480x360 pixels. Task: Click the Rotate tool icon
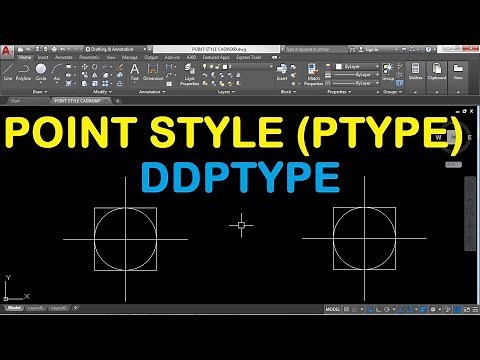(95, 67)
